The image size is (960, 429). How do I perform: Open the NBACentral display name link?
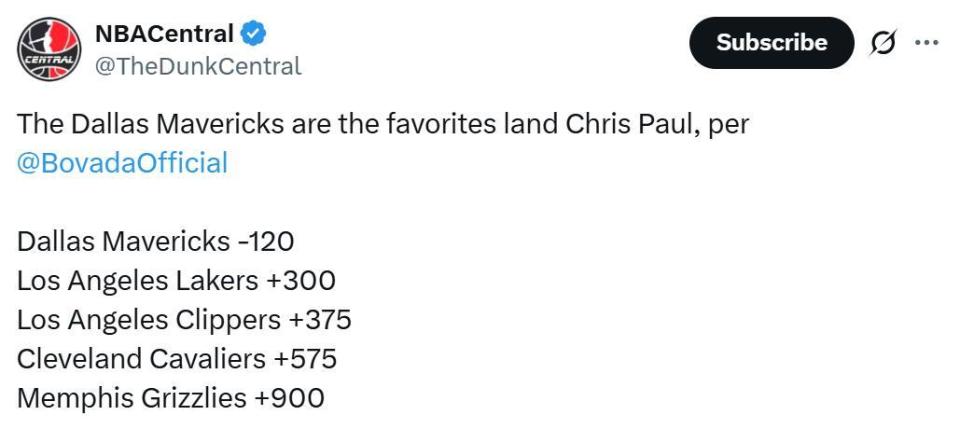coord(164,33)
